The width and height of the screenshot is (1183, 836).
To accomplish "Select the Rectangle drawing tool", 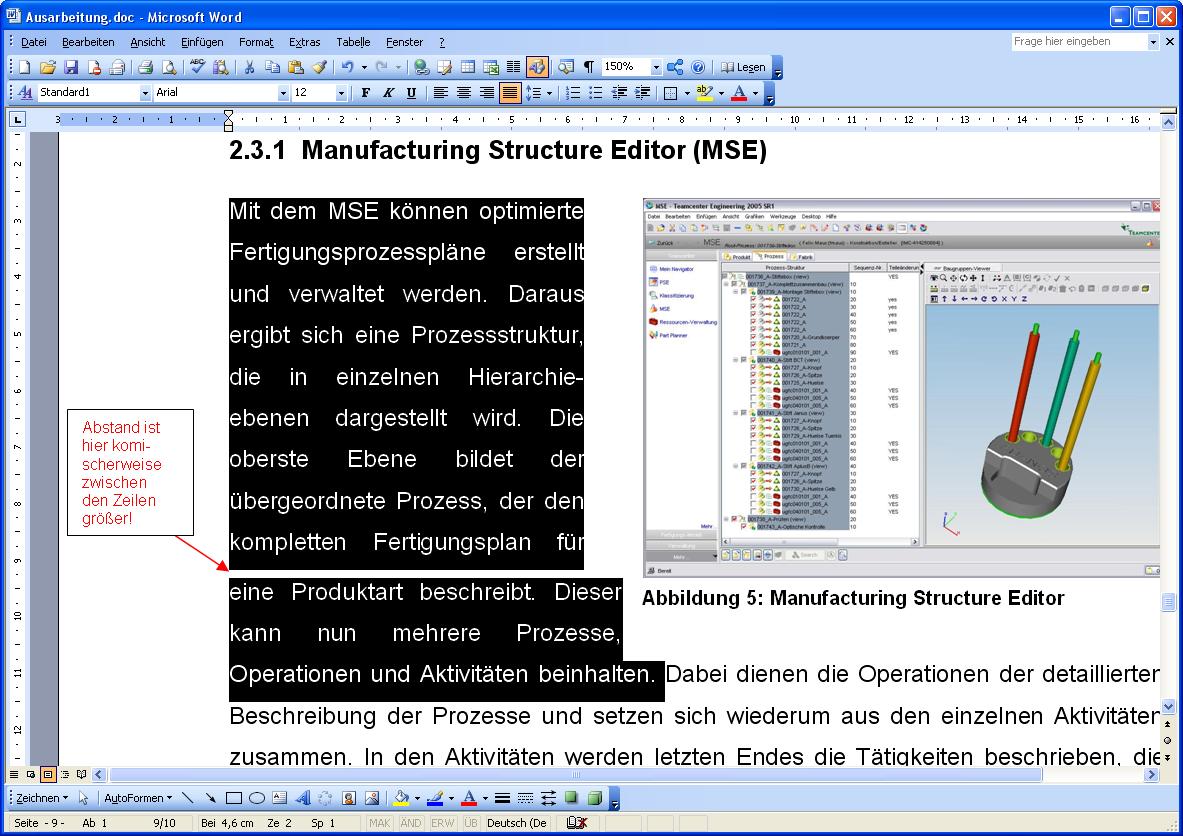I will tap(234, 798).
